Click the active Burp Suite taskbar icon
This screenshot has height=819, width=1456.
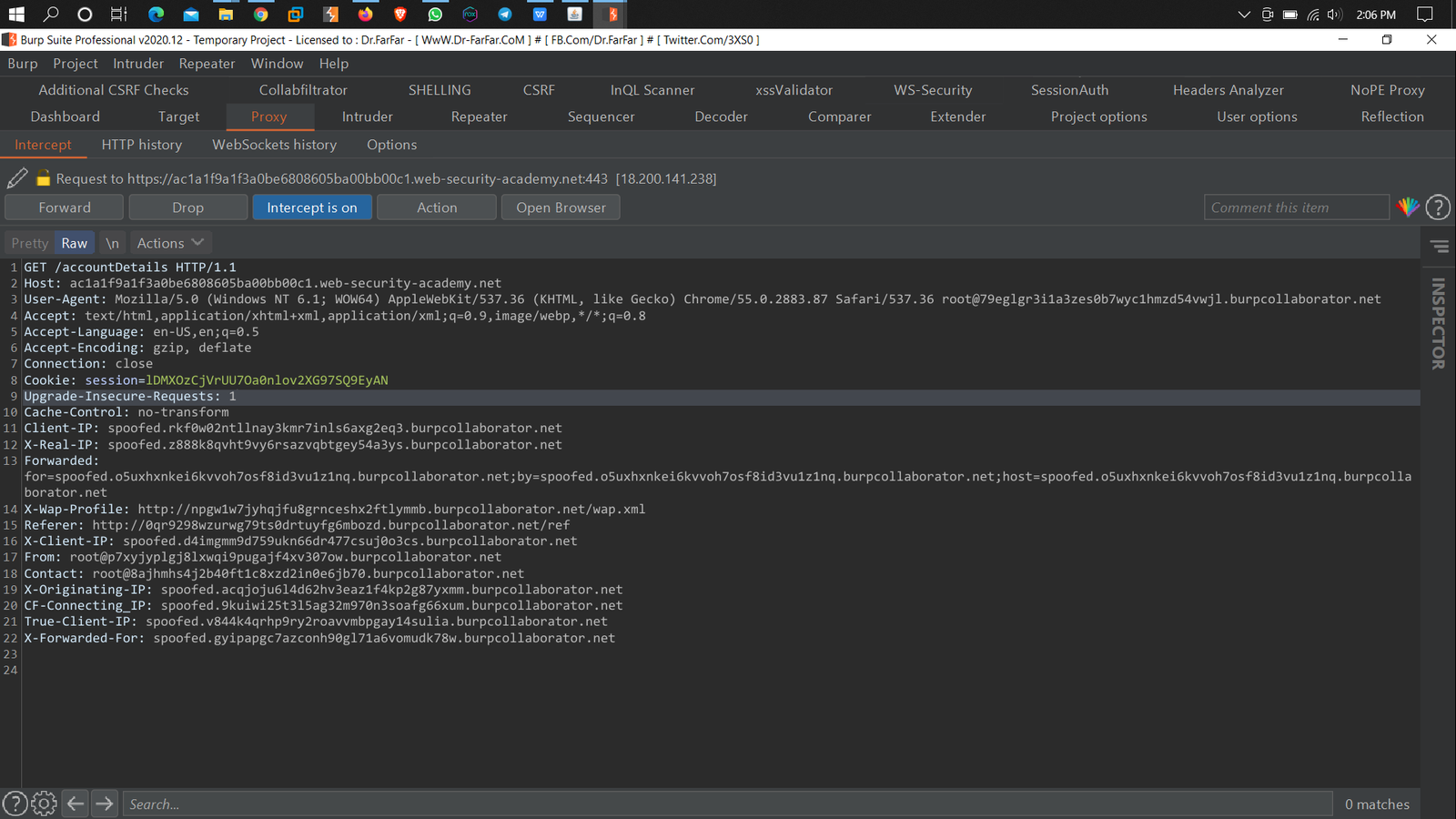[612, 15]
